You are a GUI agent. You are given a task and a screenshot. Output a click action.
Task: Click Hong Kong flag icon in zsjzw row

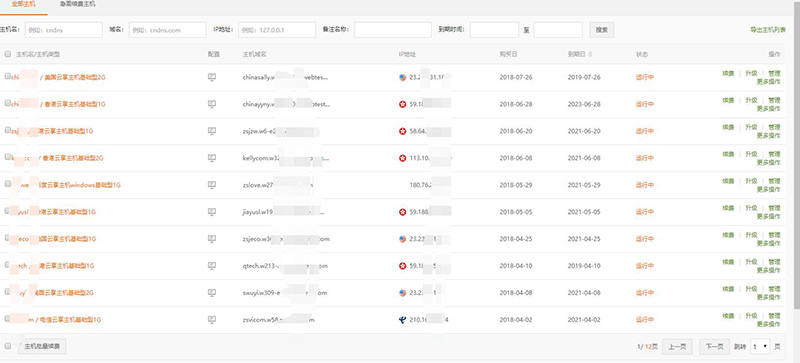(x=403, y=131)
